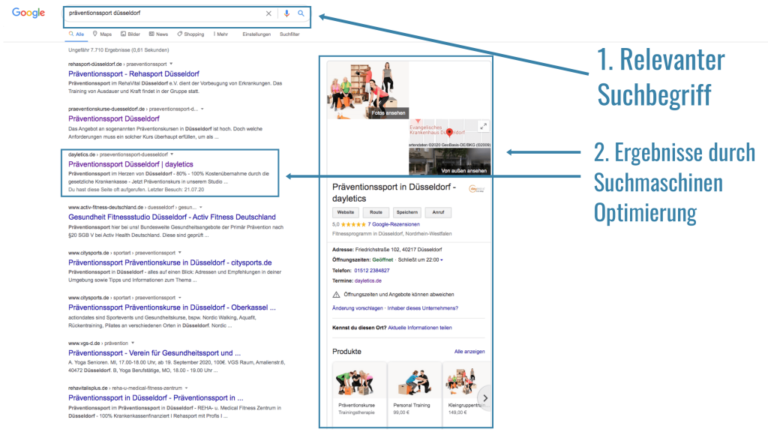The image size is (768, 432).
Task: Expand the arrow beside rehasport-düsseldorf.de URL
Action: click(171, 64)
